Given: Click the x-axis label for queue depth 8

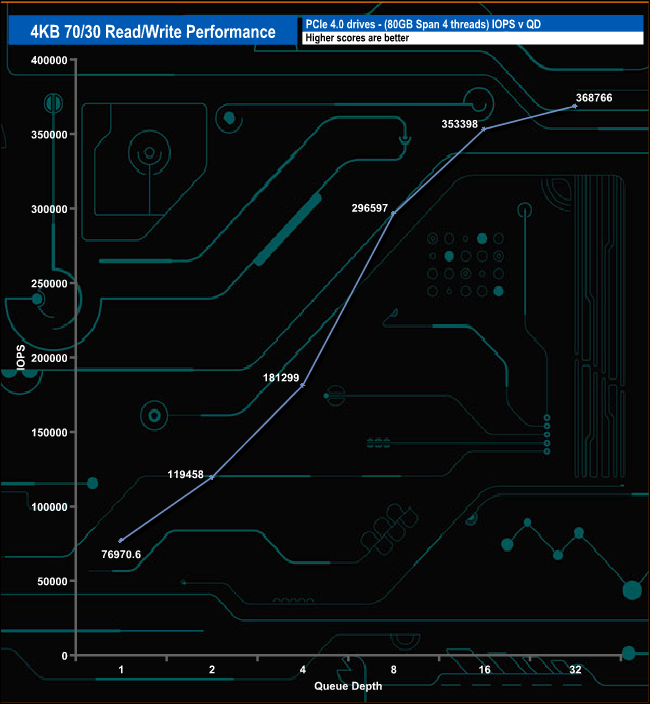Looking at the screenshot, I should pos(394,670).
